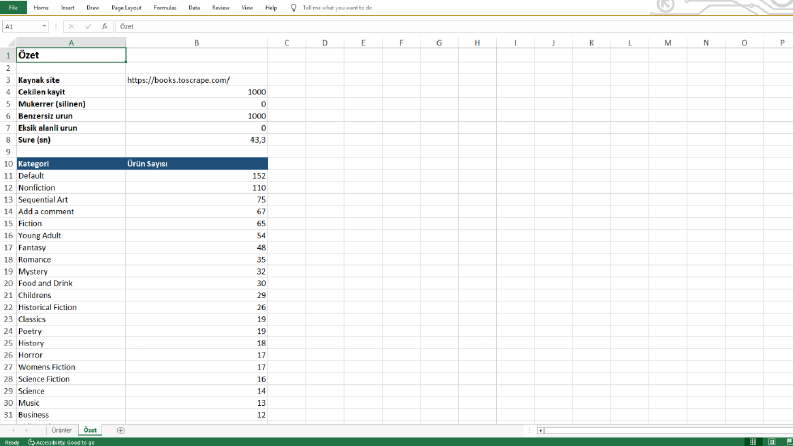793x446 pixels.
Task: Open the Page Layout tab
Action: tap(126, 8)
